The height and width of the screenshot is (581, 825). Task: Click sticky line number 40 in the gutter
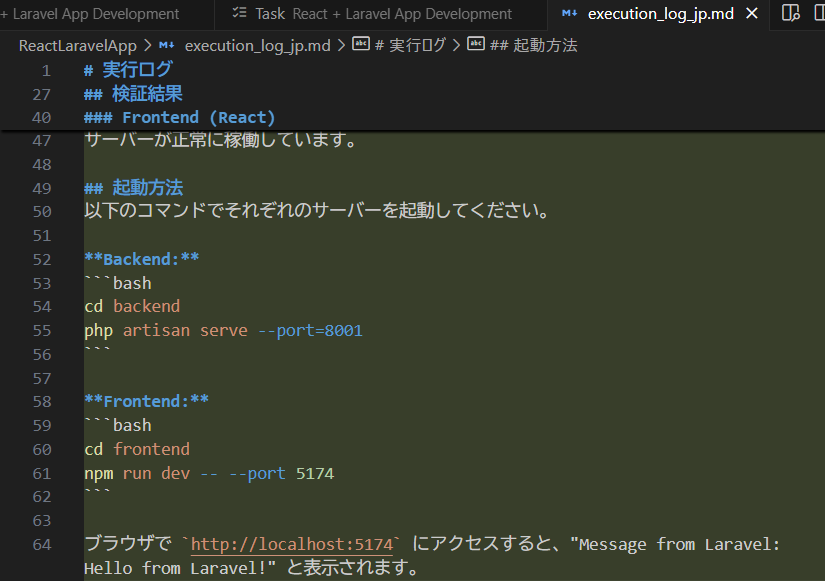pyautogui.click(x=42, y=117)
